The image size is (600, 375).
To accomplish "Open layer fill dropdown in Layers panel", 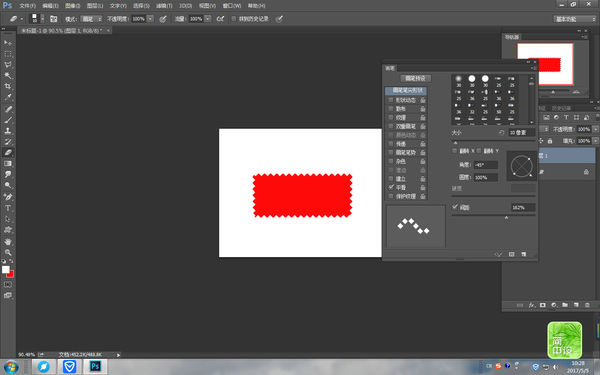I will (595, 141).
